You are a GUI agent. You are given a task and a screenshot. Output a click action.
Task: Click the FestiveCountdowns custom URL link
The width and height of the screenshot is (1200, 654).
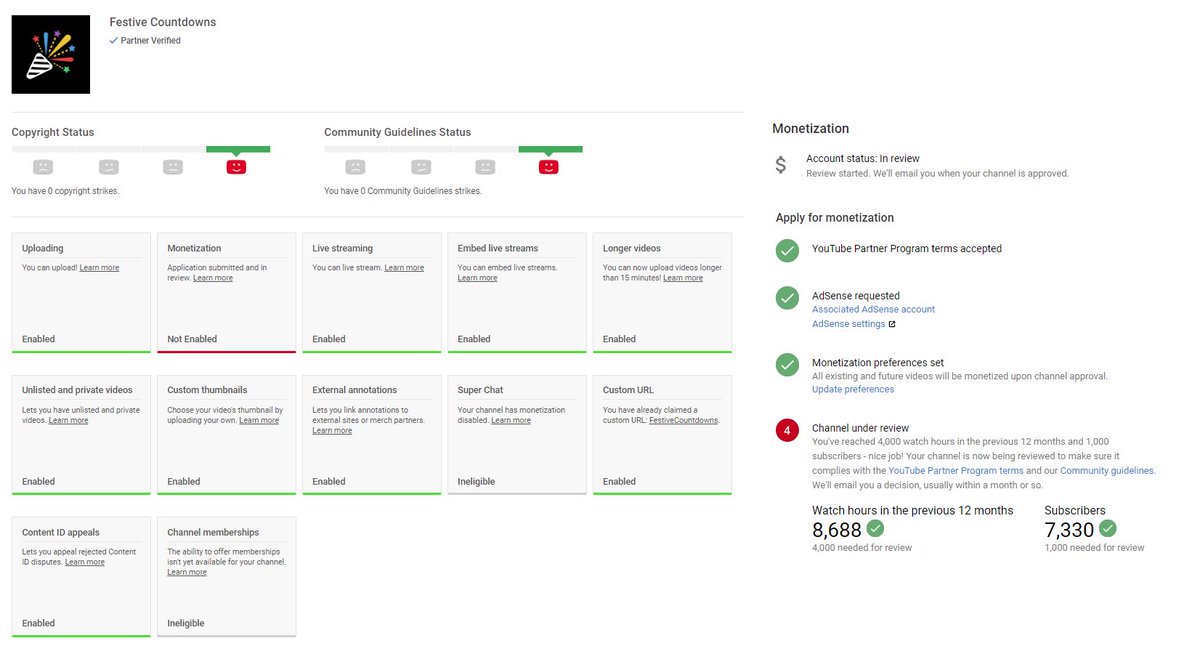(683, 420)
